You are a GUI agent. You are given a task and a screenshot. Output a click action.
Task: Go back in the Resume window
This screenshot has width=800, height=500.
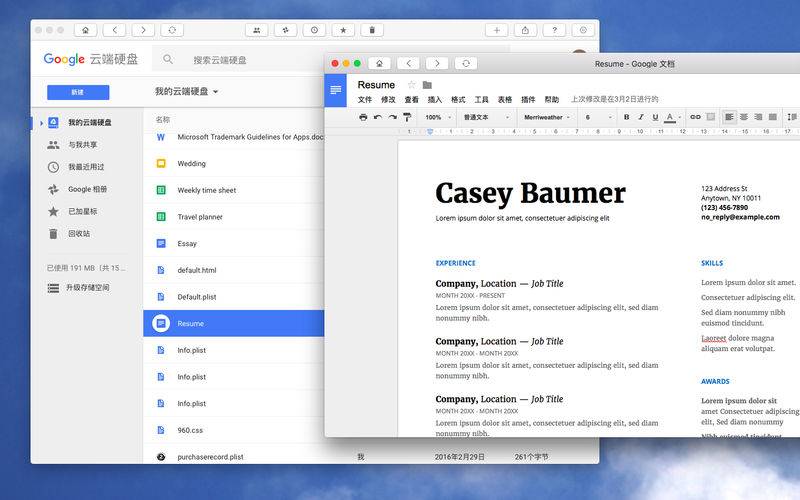pos(408,63)
